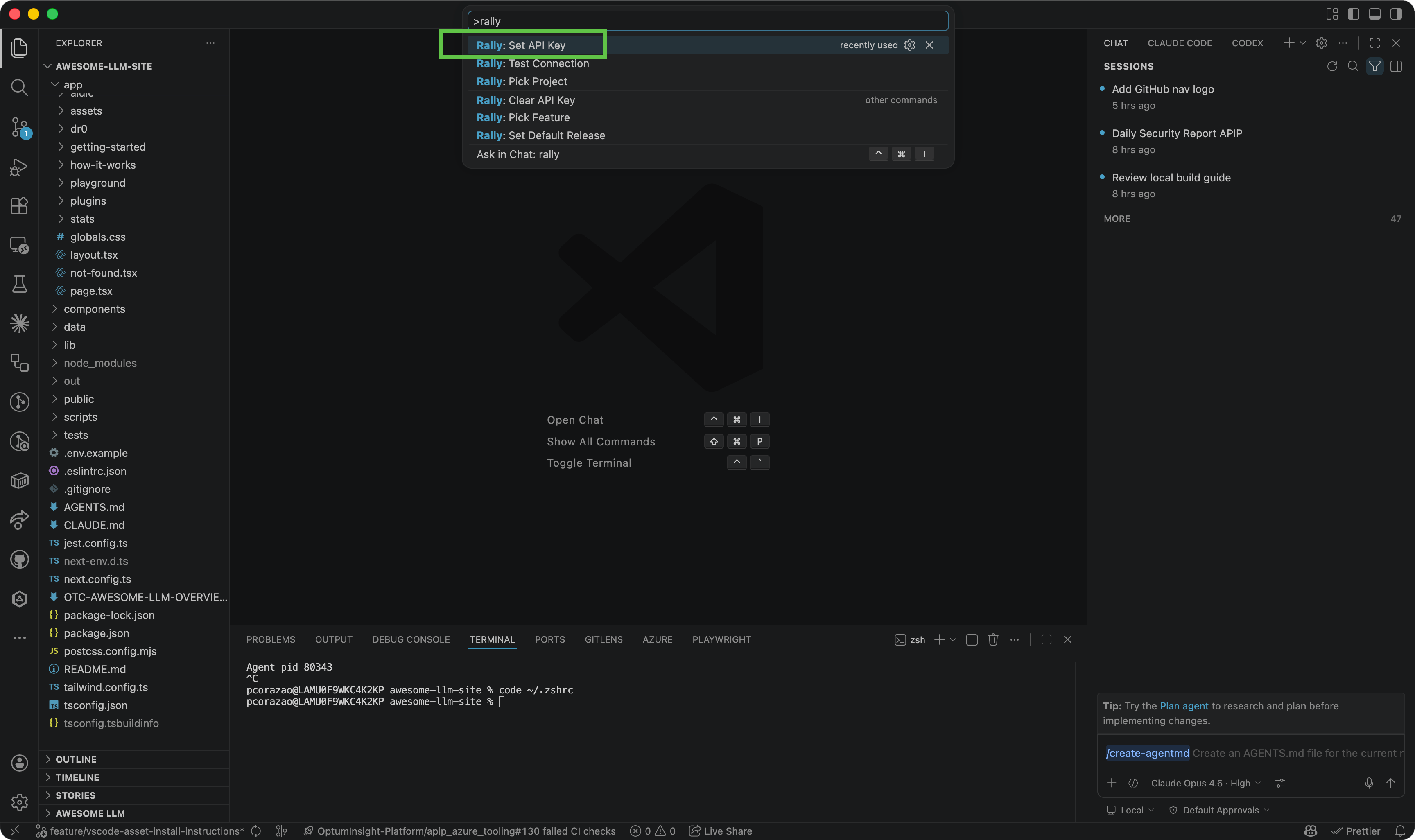Viewport: 1415px width, 840px height.
Task: Toggle sessions side-by-side view icon
Action: [x=1396, y=66]
